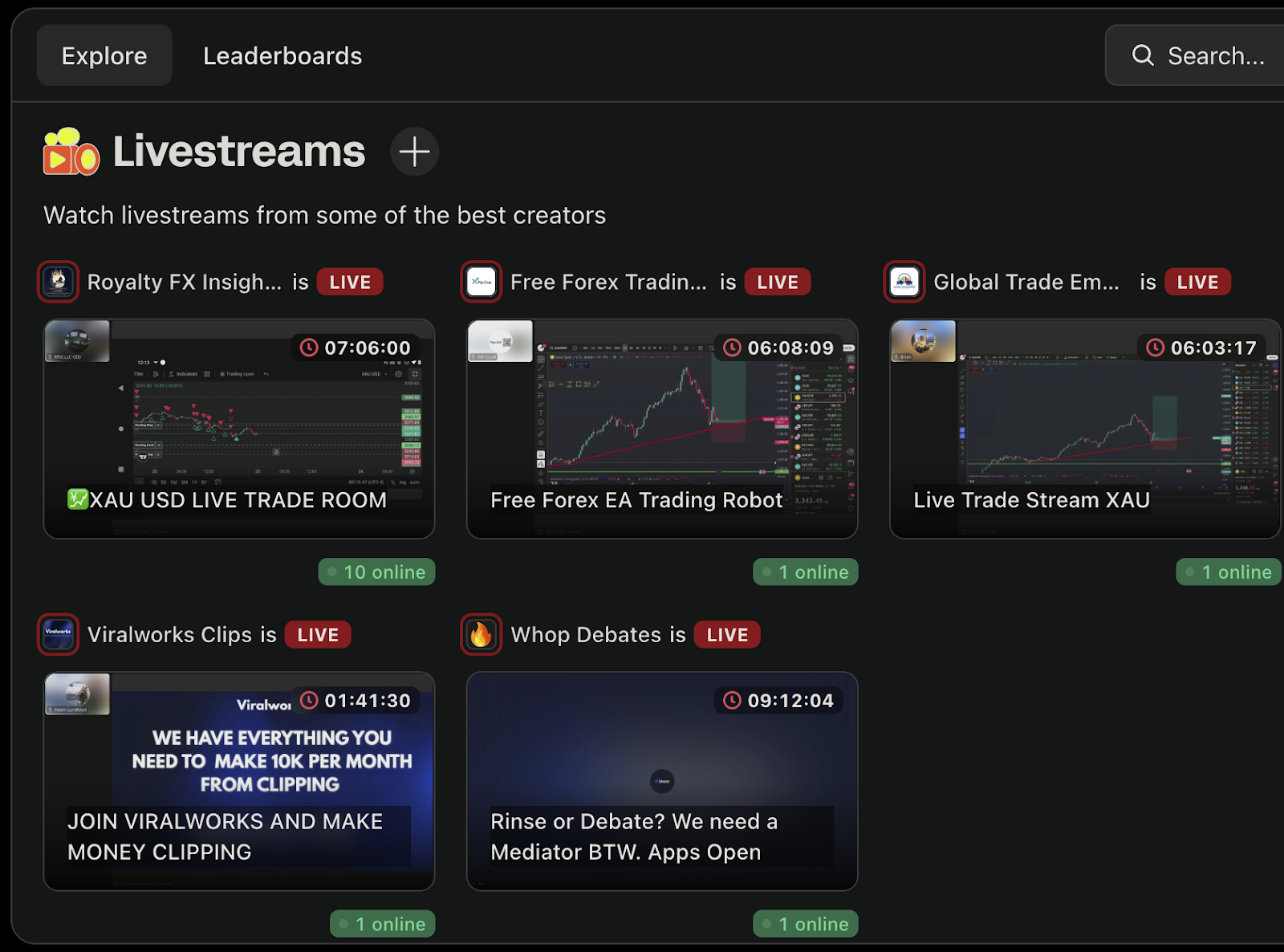Click the Livestreams camera emoji icon
The width and height of the screenshot is (1284, 952).
(x=71, y=152)
